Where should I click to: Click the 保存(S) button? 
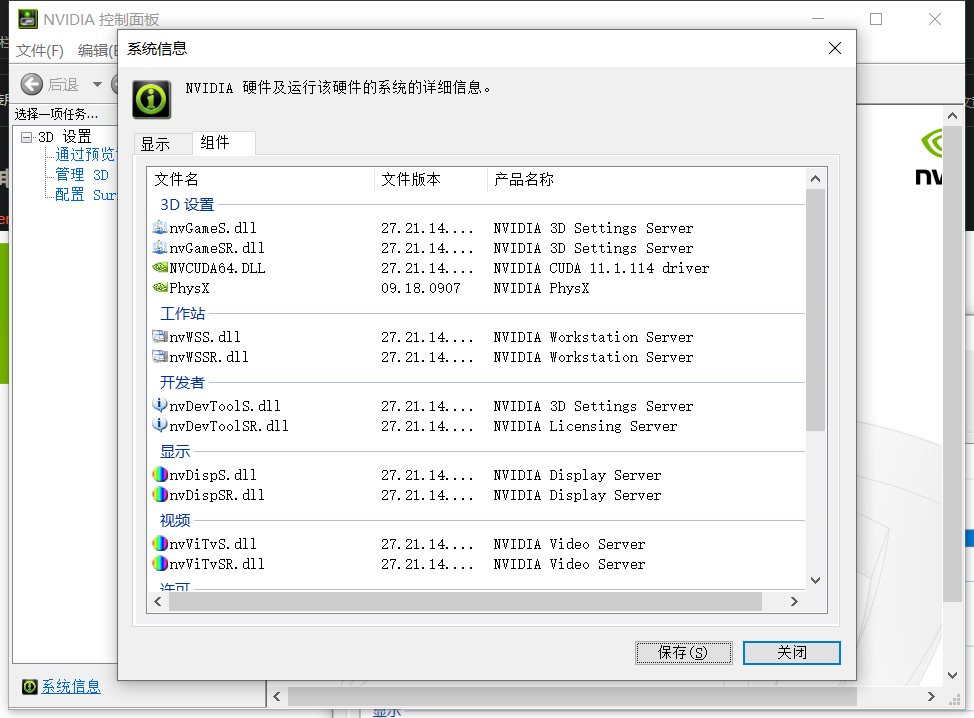point(683,652)
